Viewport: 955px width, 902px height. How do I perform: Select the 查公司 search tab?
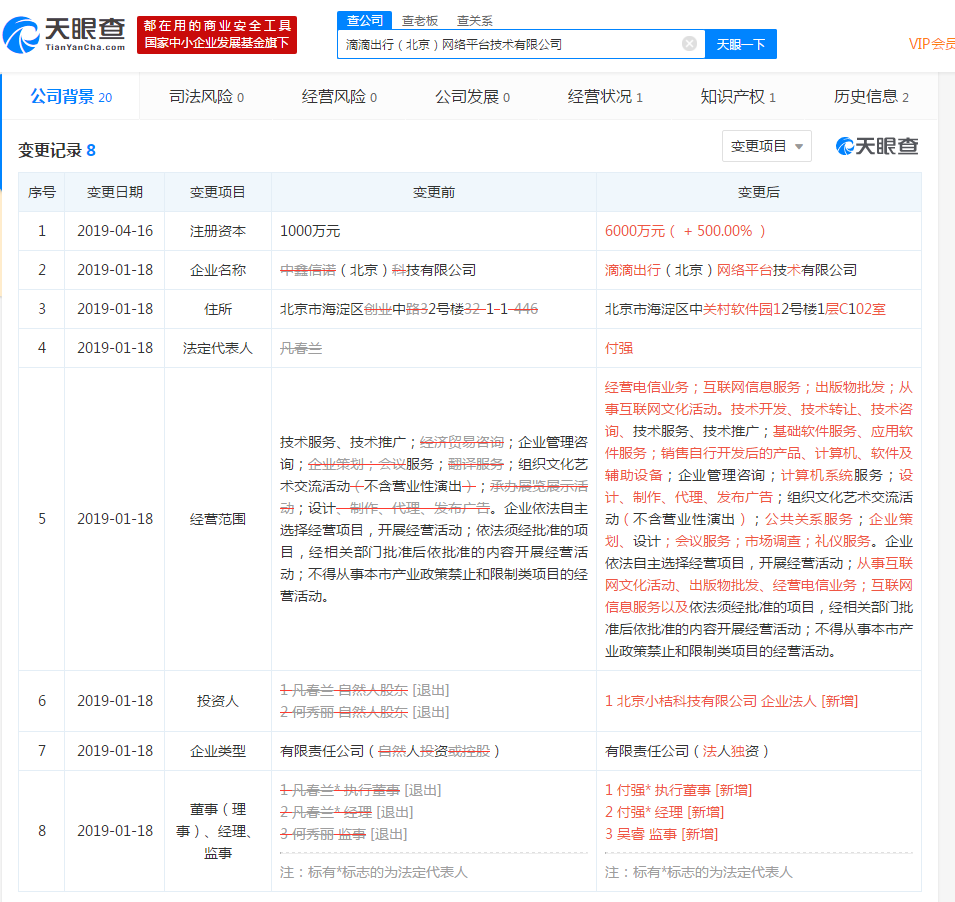[x=365, y=20]
